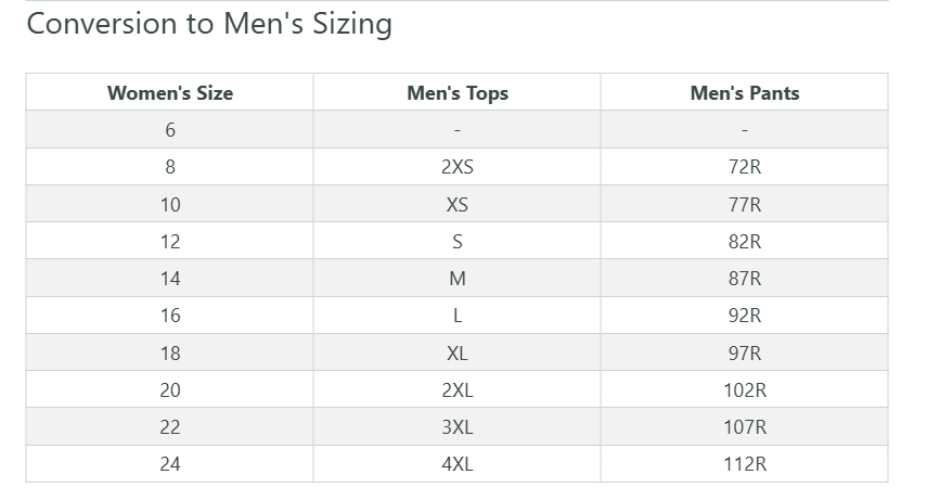Click the 82R men's pants cell
The width and height of the screenshot is (927, 500).
pyautogui.click(x=744, y=242)
